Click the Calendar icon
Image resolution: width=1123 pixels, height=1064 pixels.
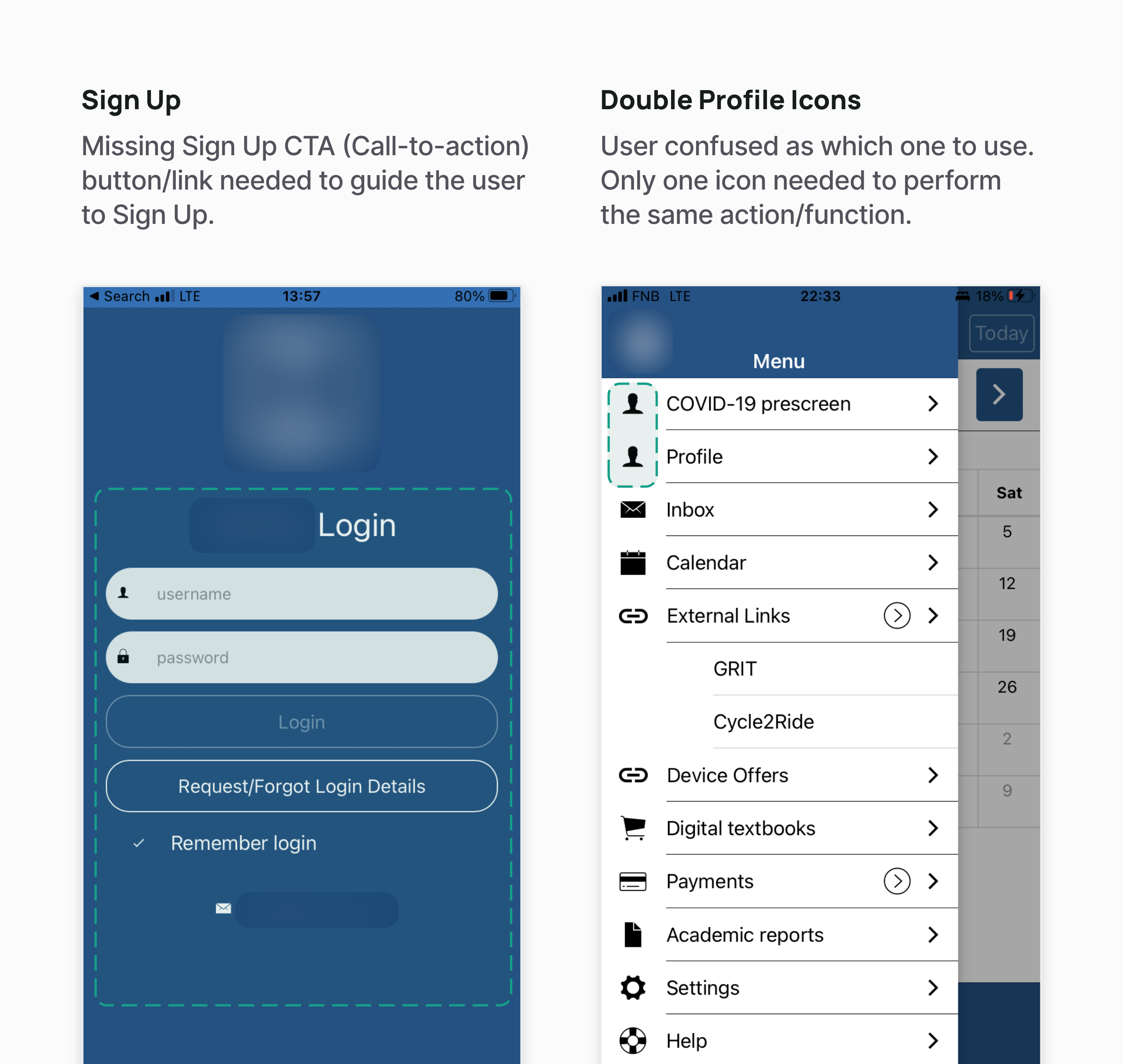click(x=634, y=563)
